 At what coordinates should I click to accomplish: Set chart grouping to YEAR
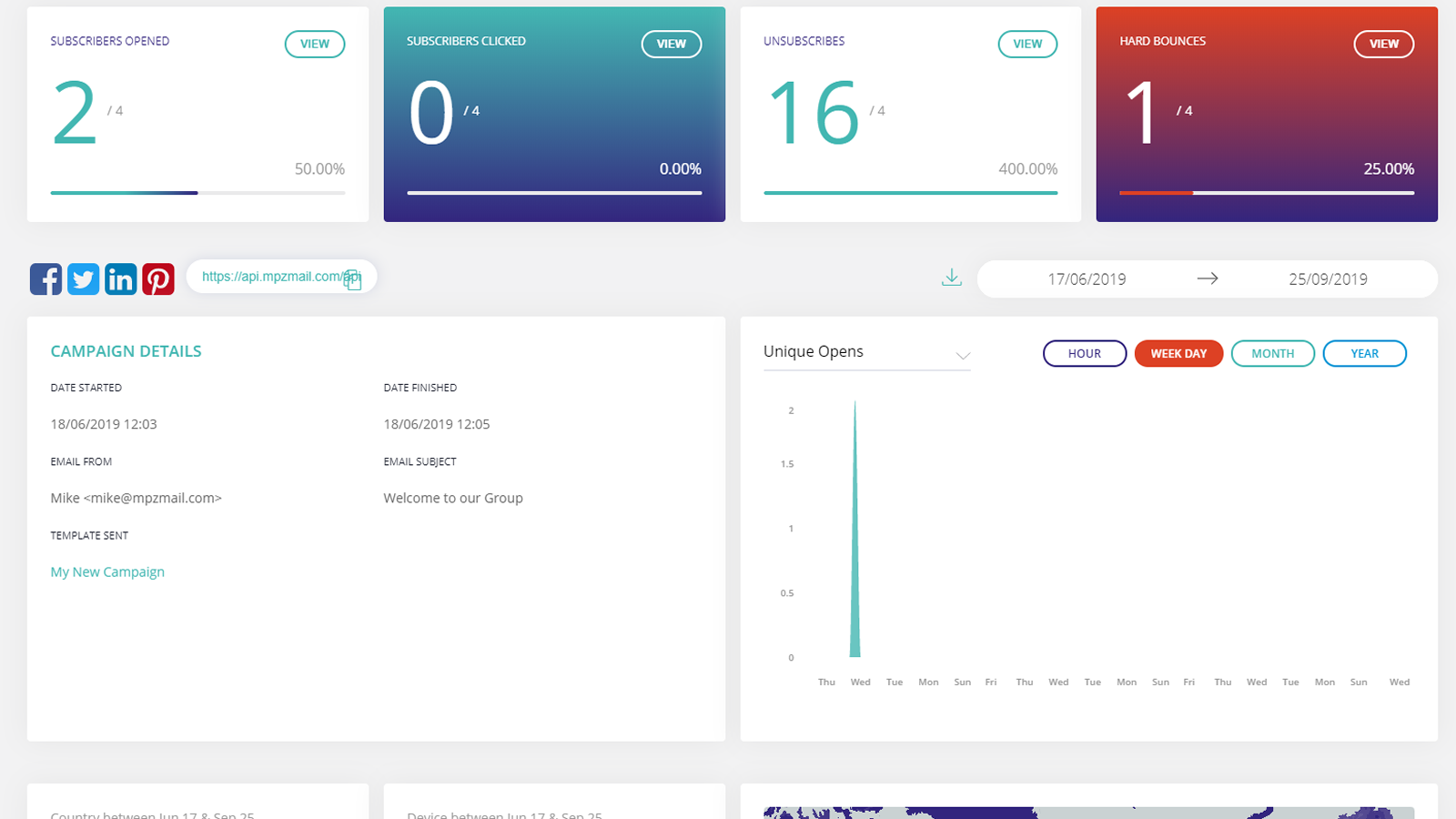[1364, 353]
